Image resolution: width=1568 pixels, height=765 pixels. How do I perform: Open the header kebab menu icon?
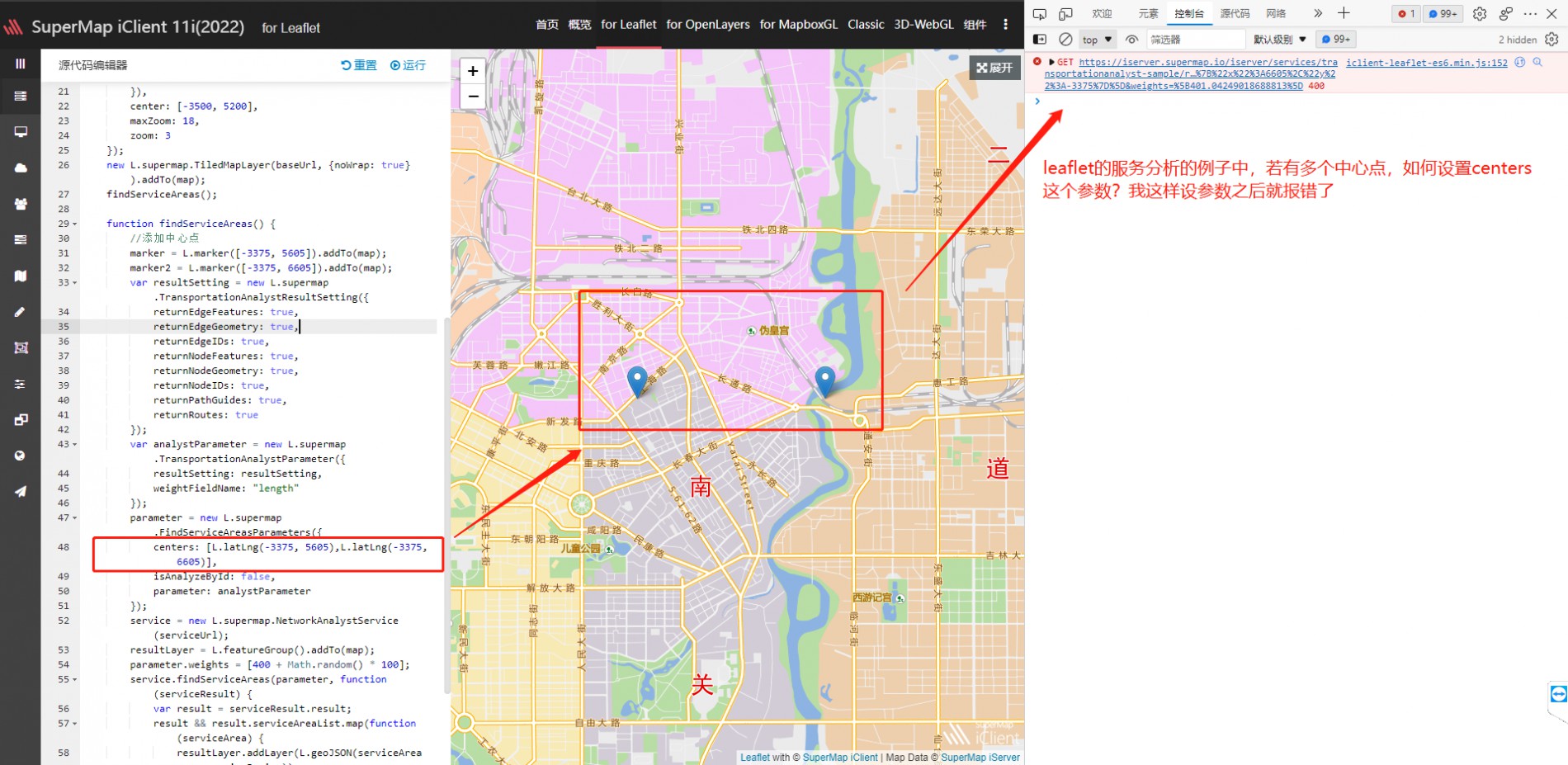click(1005, 25)
